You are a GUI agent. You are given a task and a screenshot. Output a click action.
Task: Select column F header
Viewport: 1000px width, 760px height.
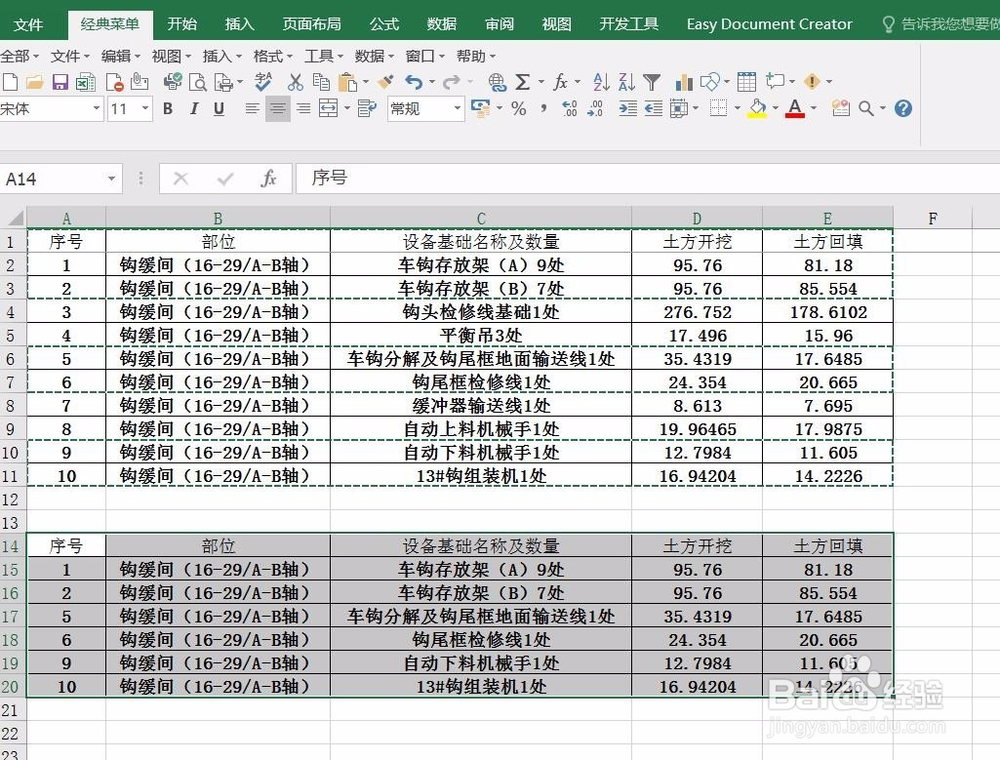(932, 219)
